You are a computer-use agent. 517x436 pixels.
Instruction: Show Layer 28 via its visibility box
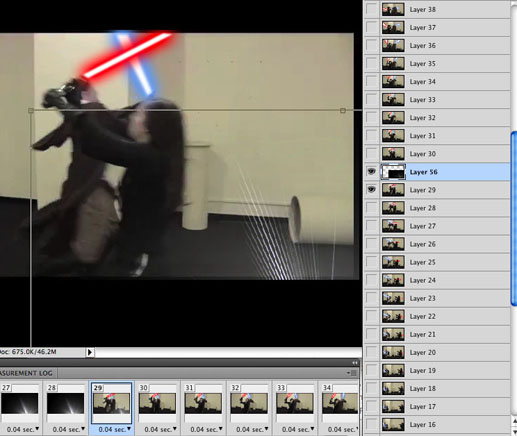tap(371, 208)
